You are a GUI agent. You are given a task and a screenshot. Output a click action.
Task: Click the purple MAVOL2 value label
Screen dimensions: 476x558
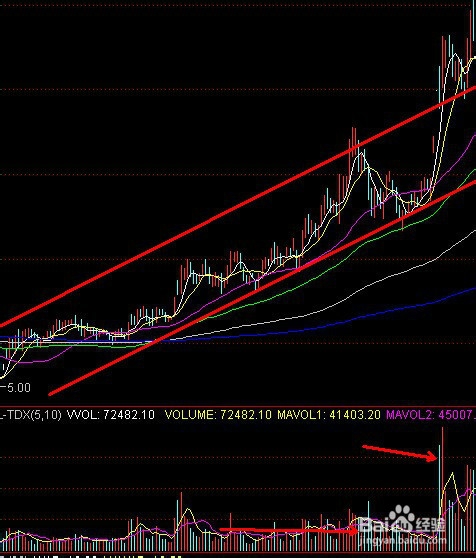click(x=431, y=415)
